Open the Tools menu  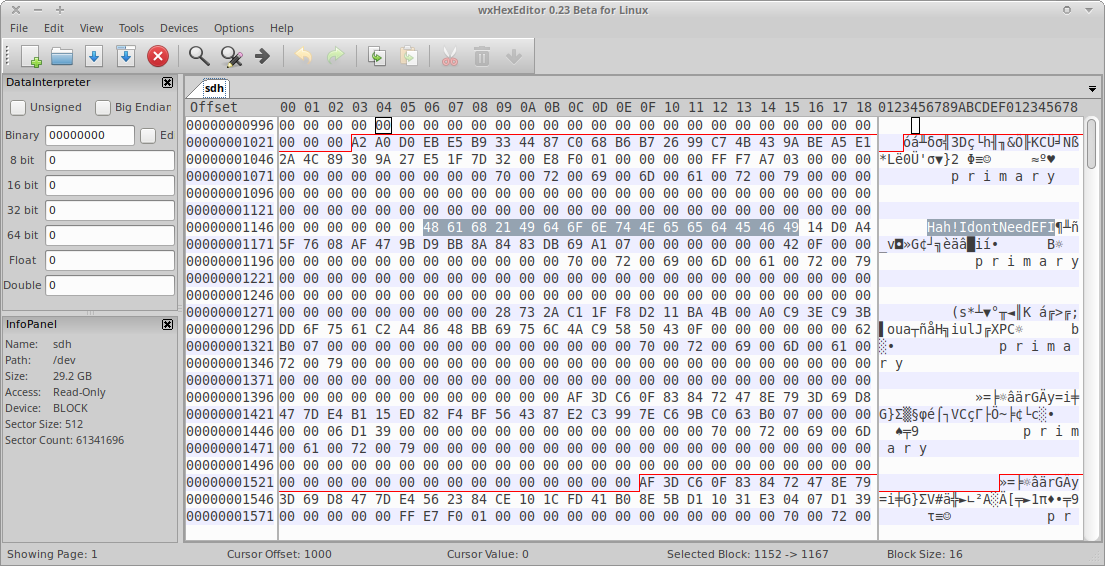coord(131,28)
